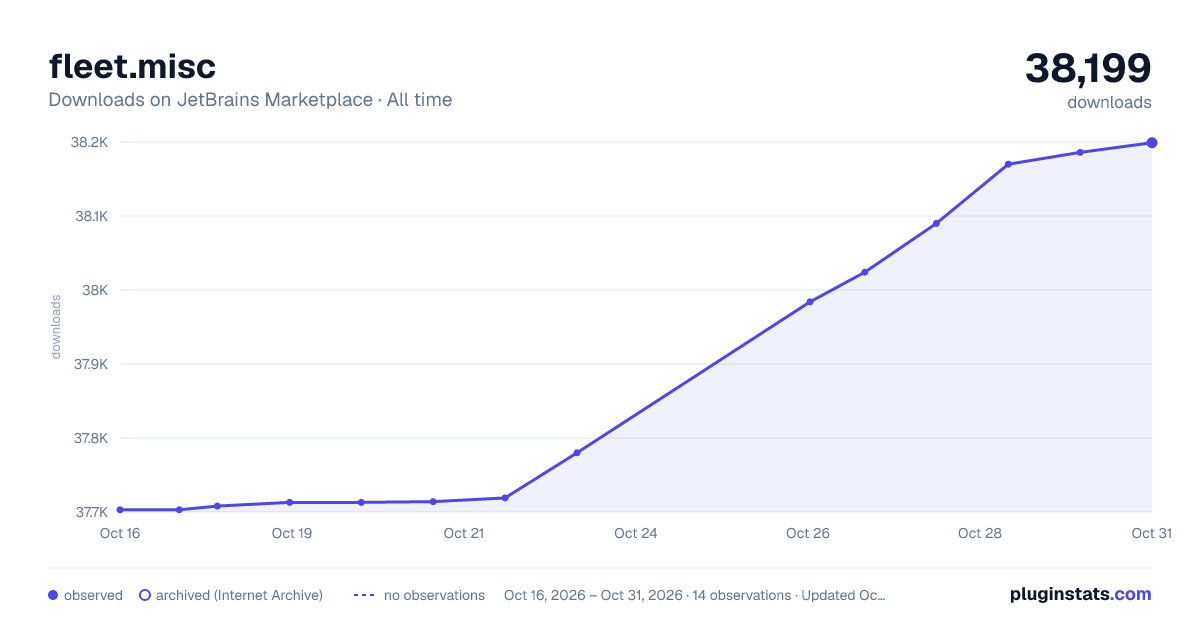
Task: Click the data point between Oct 28 and Oct 31
Action: point(1080,152)
